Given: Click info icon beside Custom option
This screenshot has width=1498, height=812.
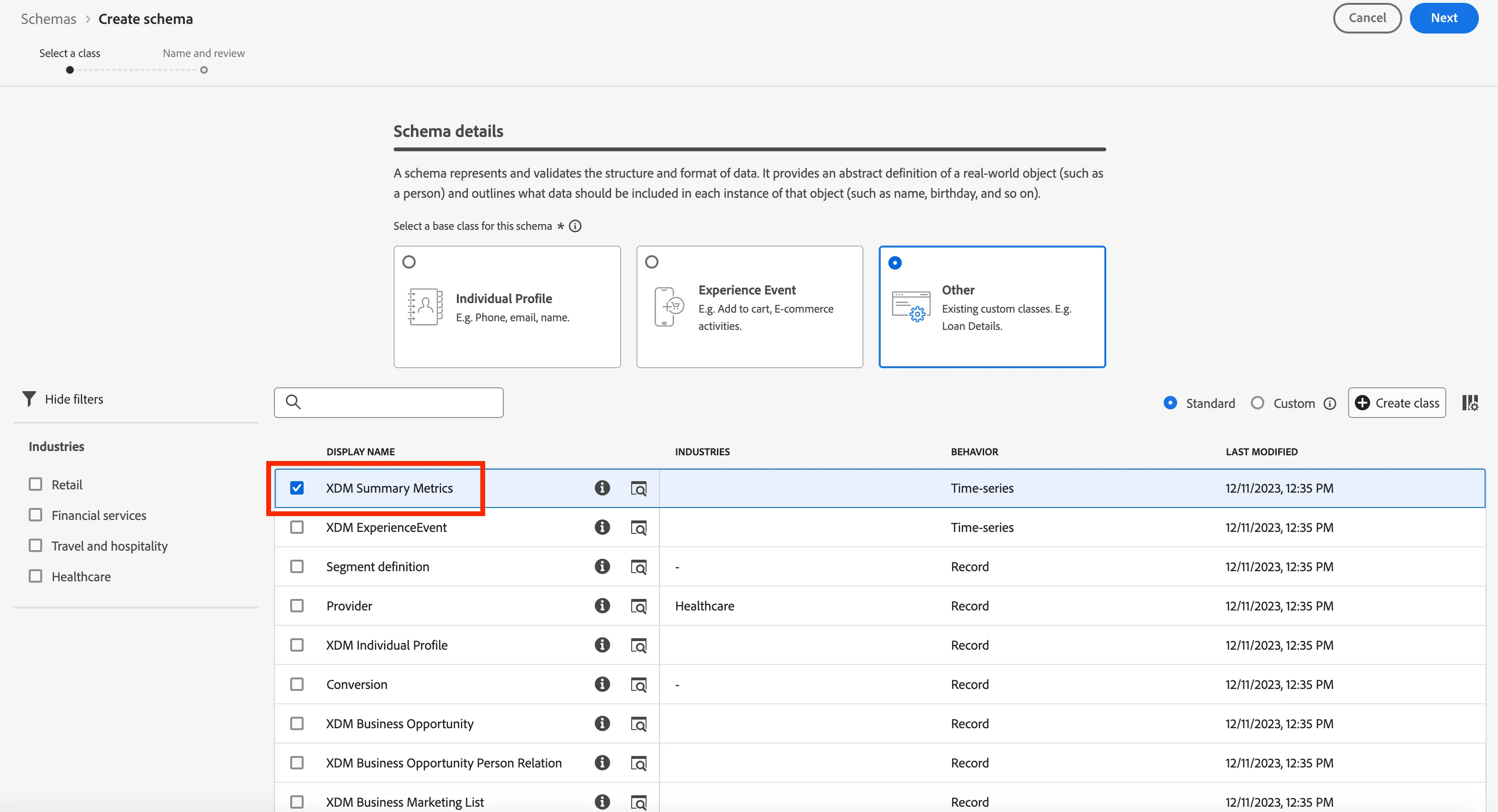Looking at the screenshot, I should point(1330,404).
